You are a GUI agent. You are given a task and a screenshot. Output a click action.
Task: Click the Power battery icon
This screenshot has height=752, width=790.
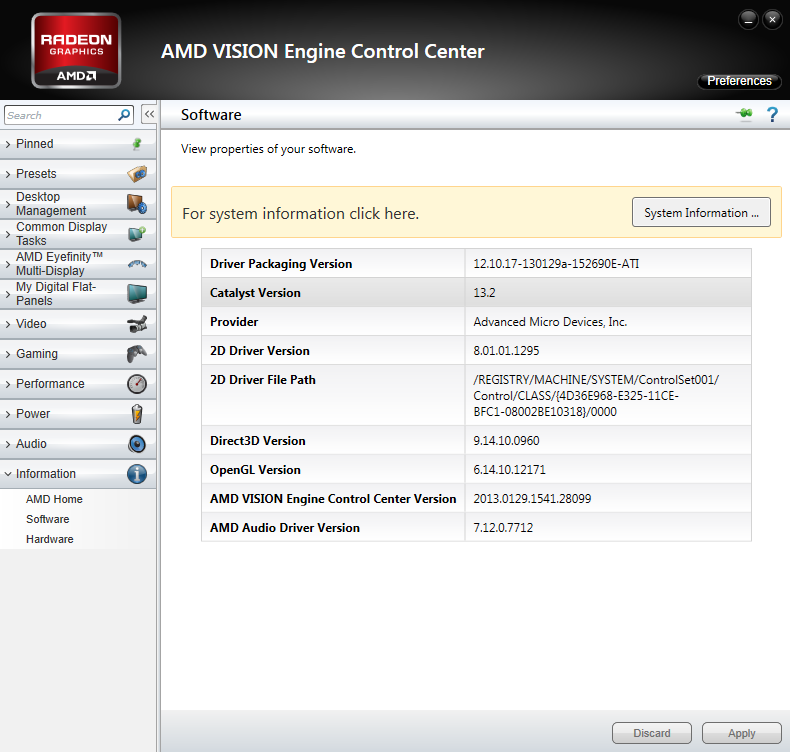click(137, 414)
